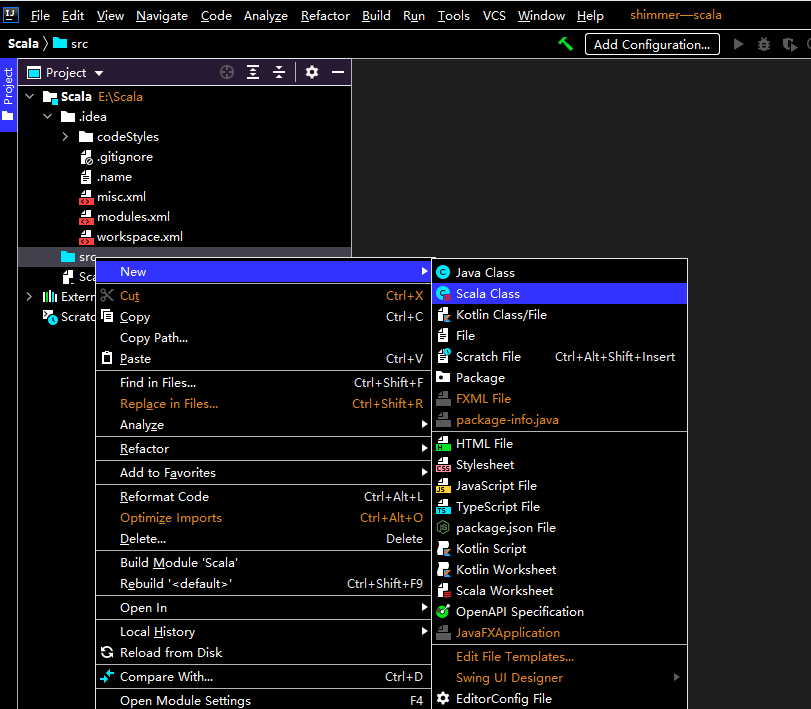Click the TypeScript File icon

(x=443, y=507)
